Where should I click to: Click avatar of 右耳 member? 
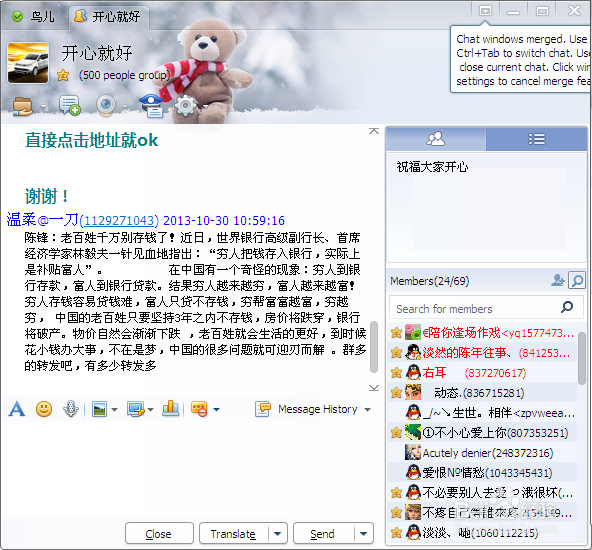[413, 373]
